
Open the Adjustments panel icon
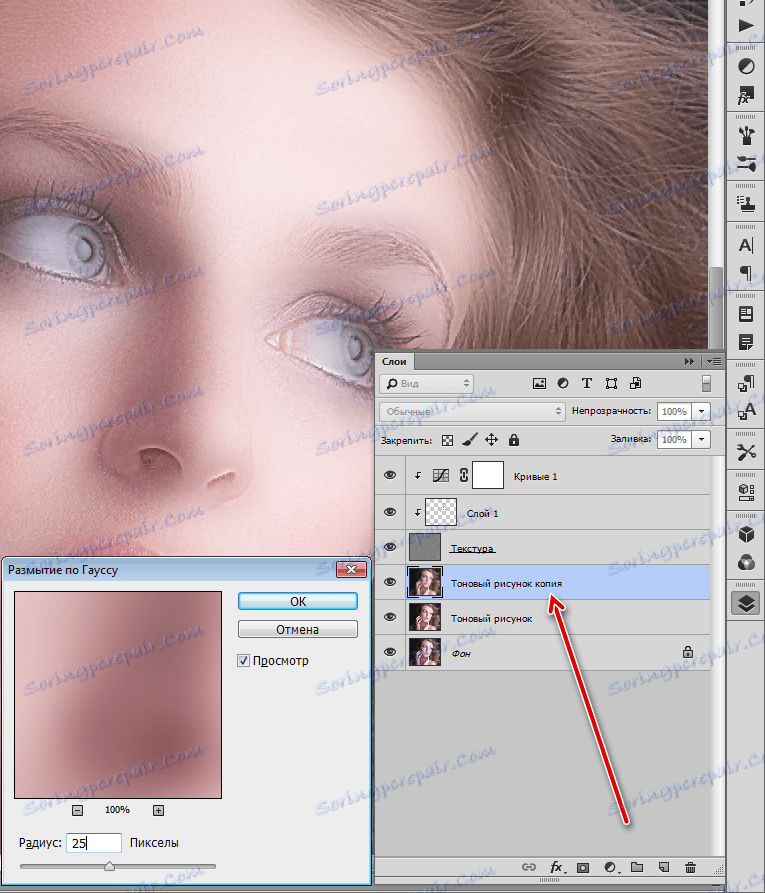746,66
